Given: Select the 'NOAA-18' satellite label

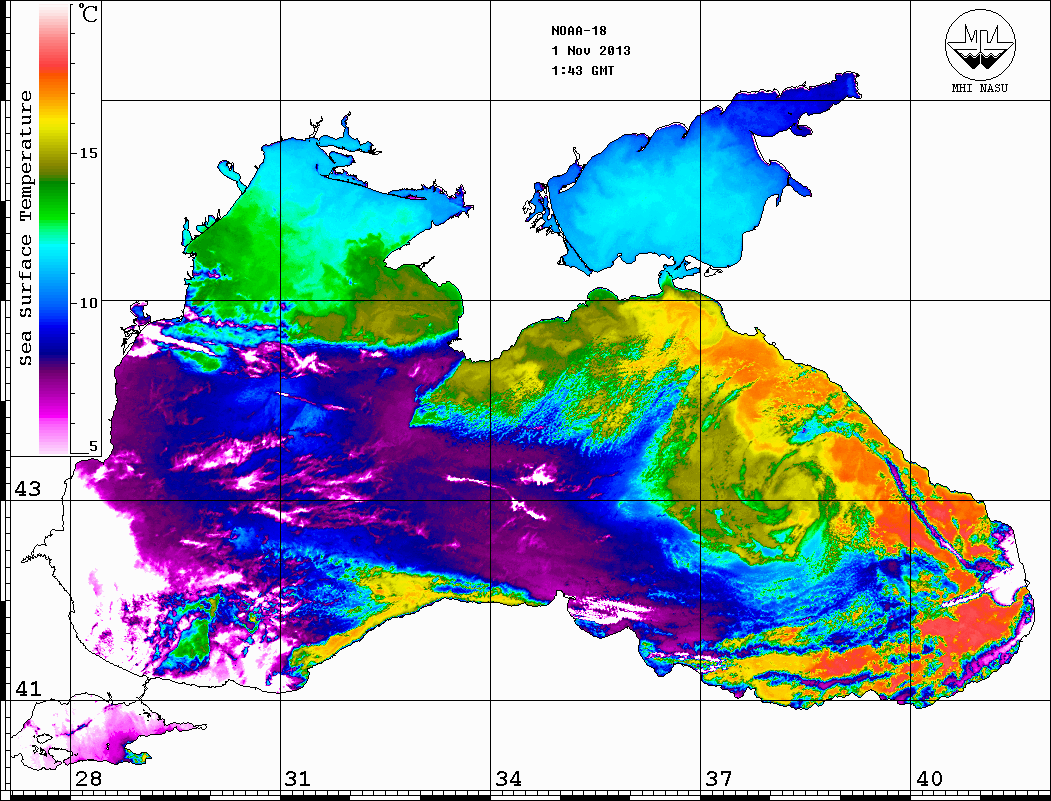Looking at the screenshot, I should [x=579, y=31].
